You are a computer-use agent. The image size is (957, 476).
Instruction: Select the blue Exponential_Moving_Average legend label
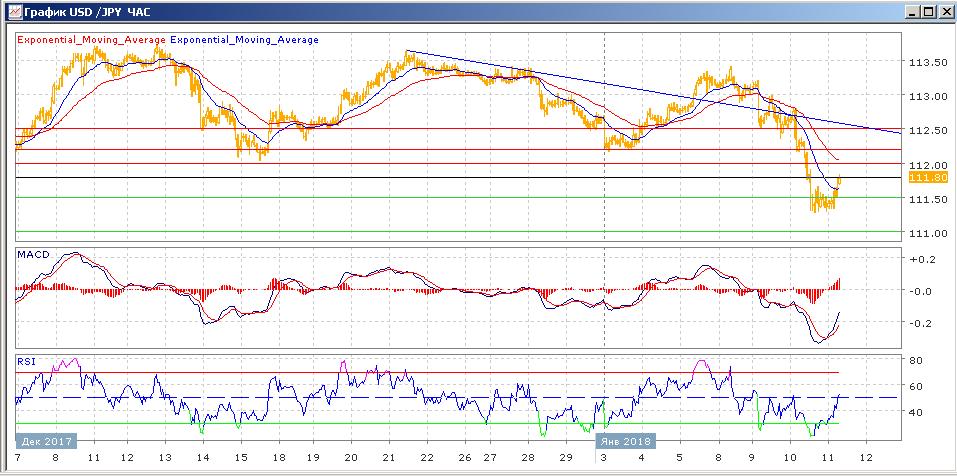pos(245,40)
